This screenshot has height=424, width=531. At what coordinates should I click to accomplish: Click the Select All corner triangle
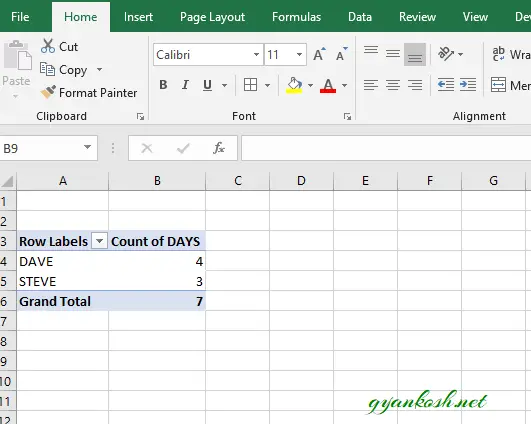click(x=8, y=182)
